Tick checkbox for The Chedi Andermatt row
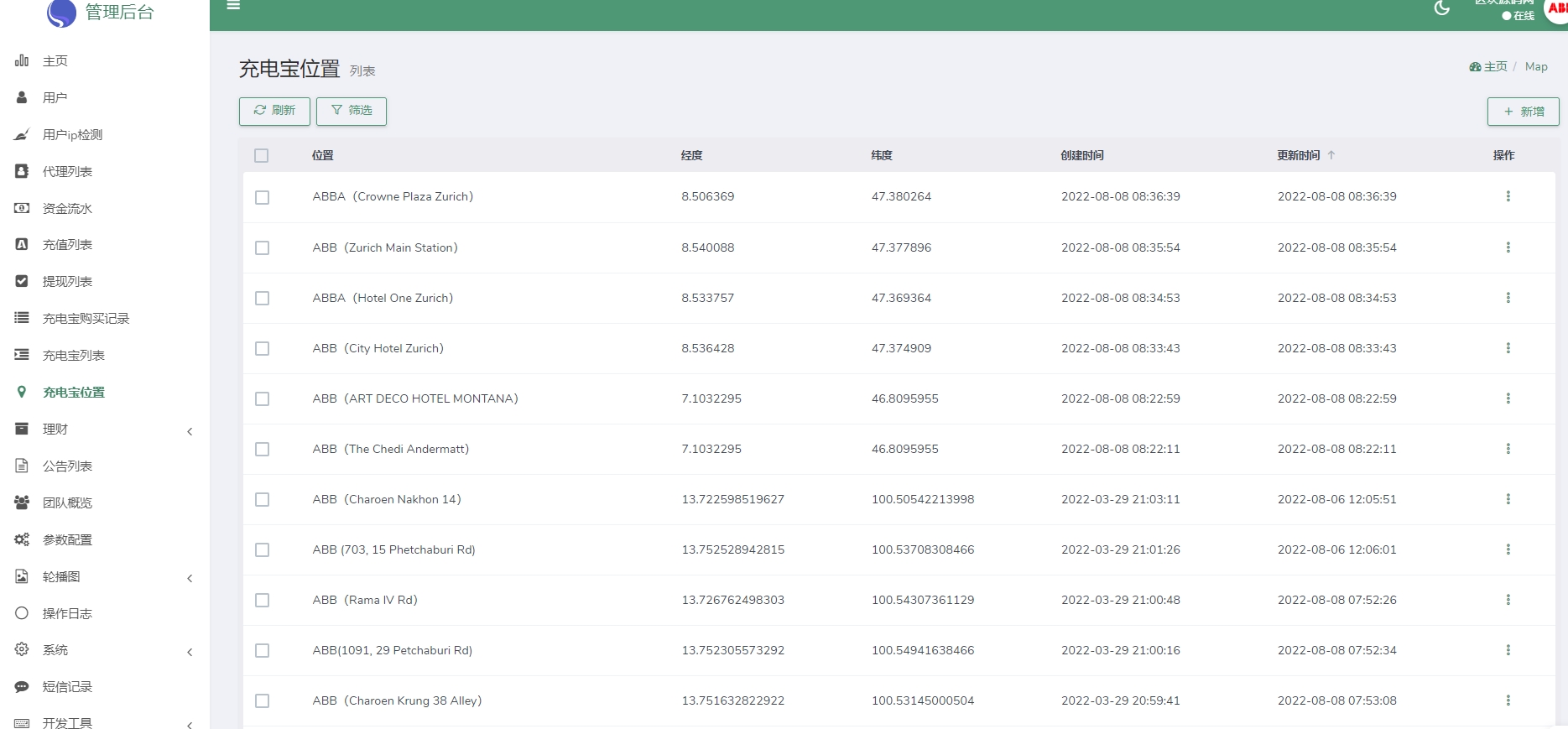 [263, 450]
